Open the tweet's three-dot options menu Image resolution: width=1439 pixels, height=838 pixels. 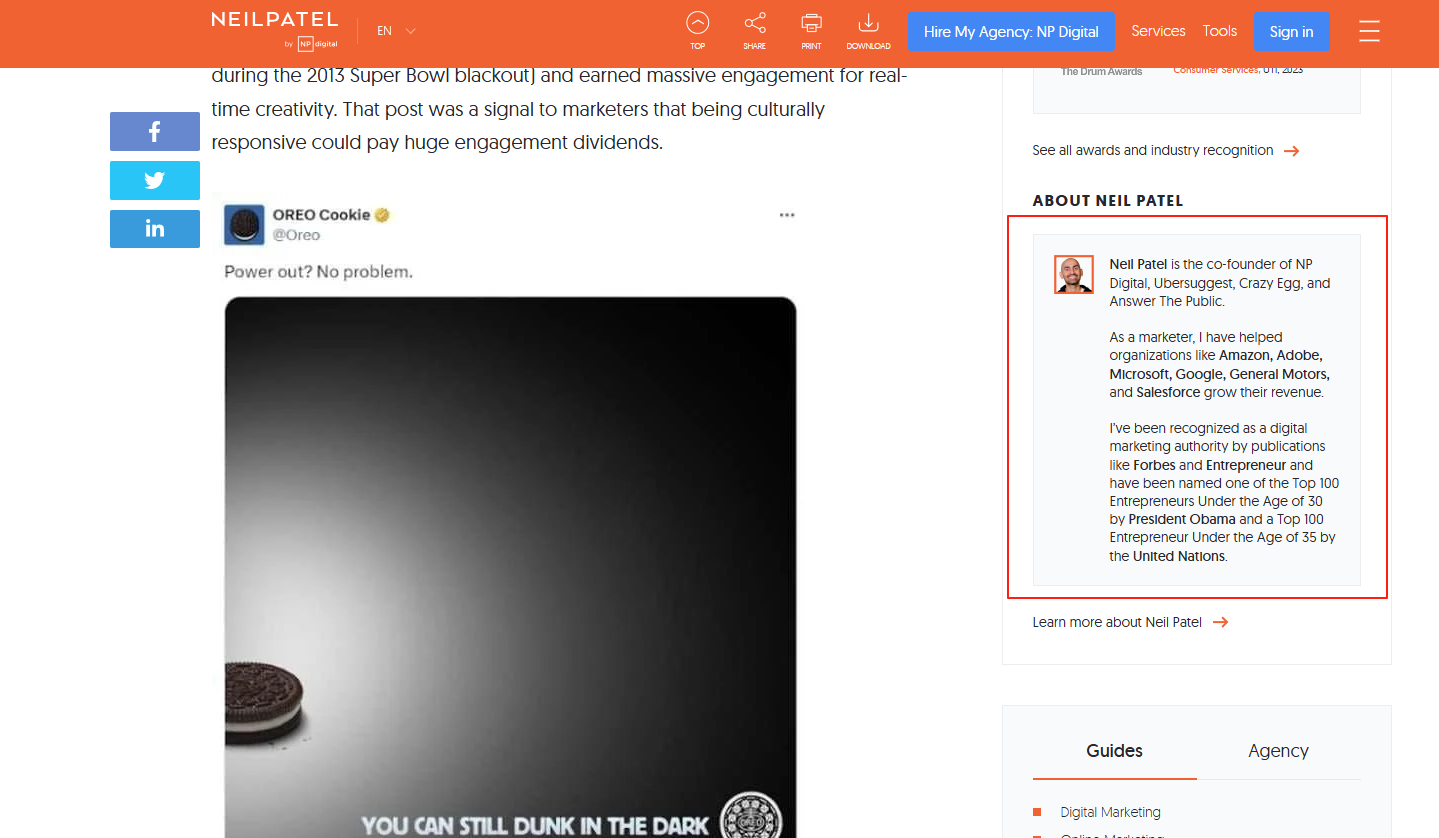tap(787, 215)
